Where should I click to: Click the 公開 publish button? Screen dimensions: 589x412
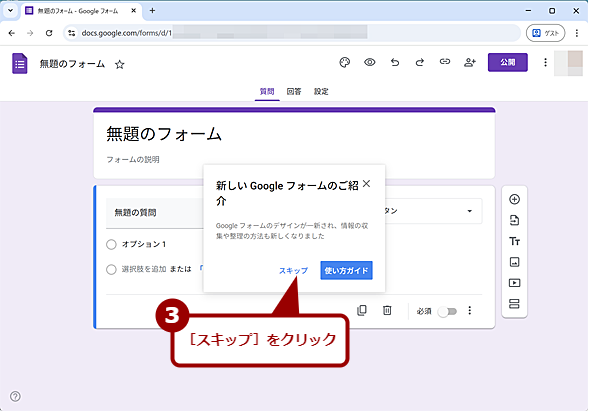507,62
